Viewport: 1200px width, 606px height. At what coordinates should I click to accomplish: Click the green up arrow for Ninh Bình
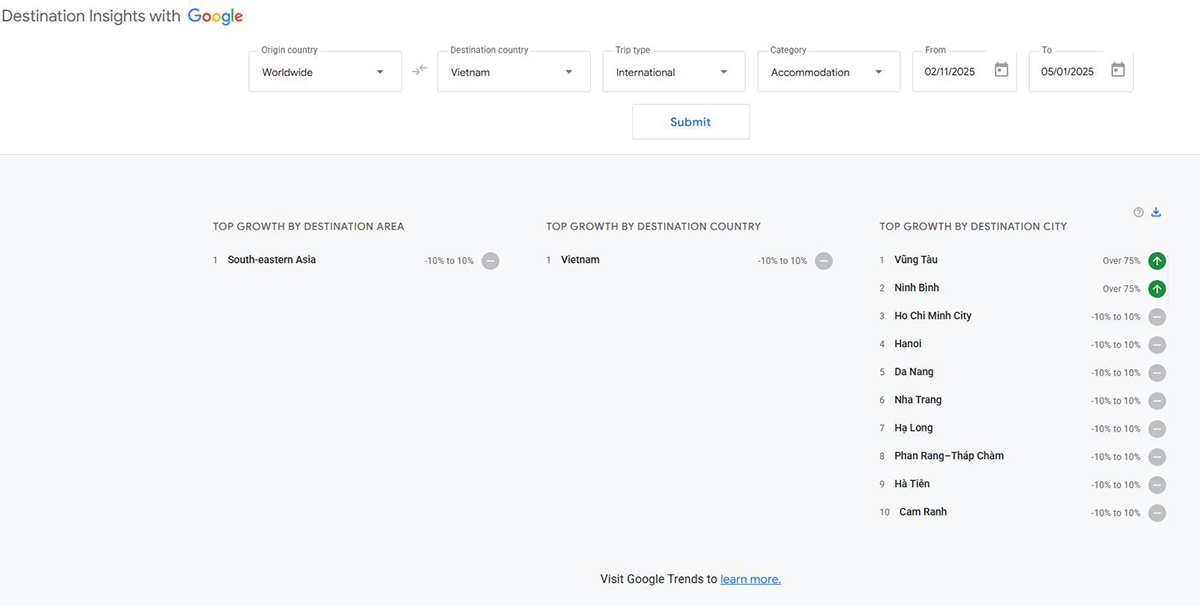coord(1157,289)
